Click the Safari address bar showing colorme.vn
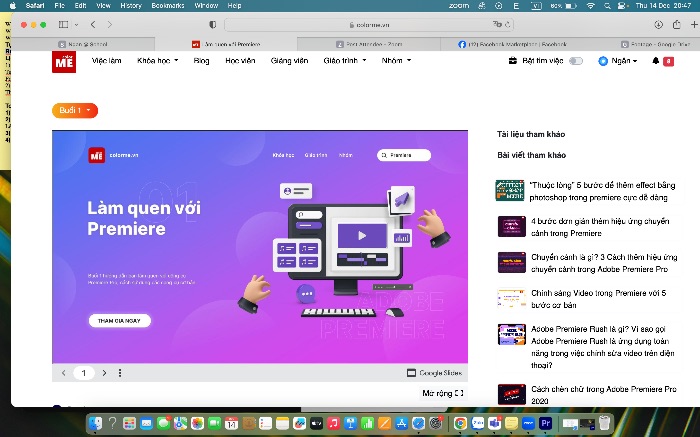This screenshot has height=437, width=700. pyautogui.click(x=369, y=25)
